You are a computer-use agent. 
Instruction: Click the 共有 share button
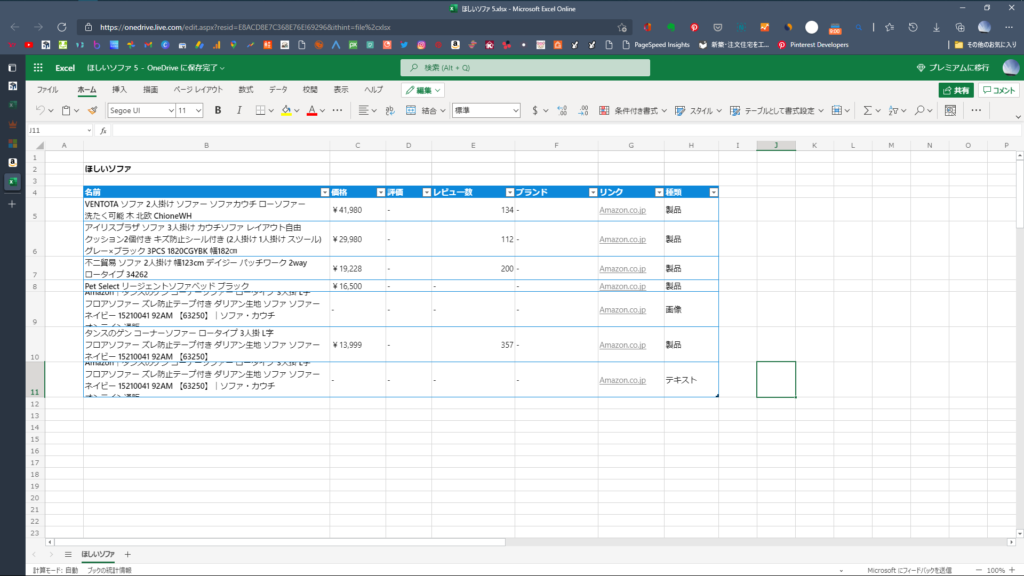point(956,89)
